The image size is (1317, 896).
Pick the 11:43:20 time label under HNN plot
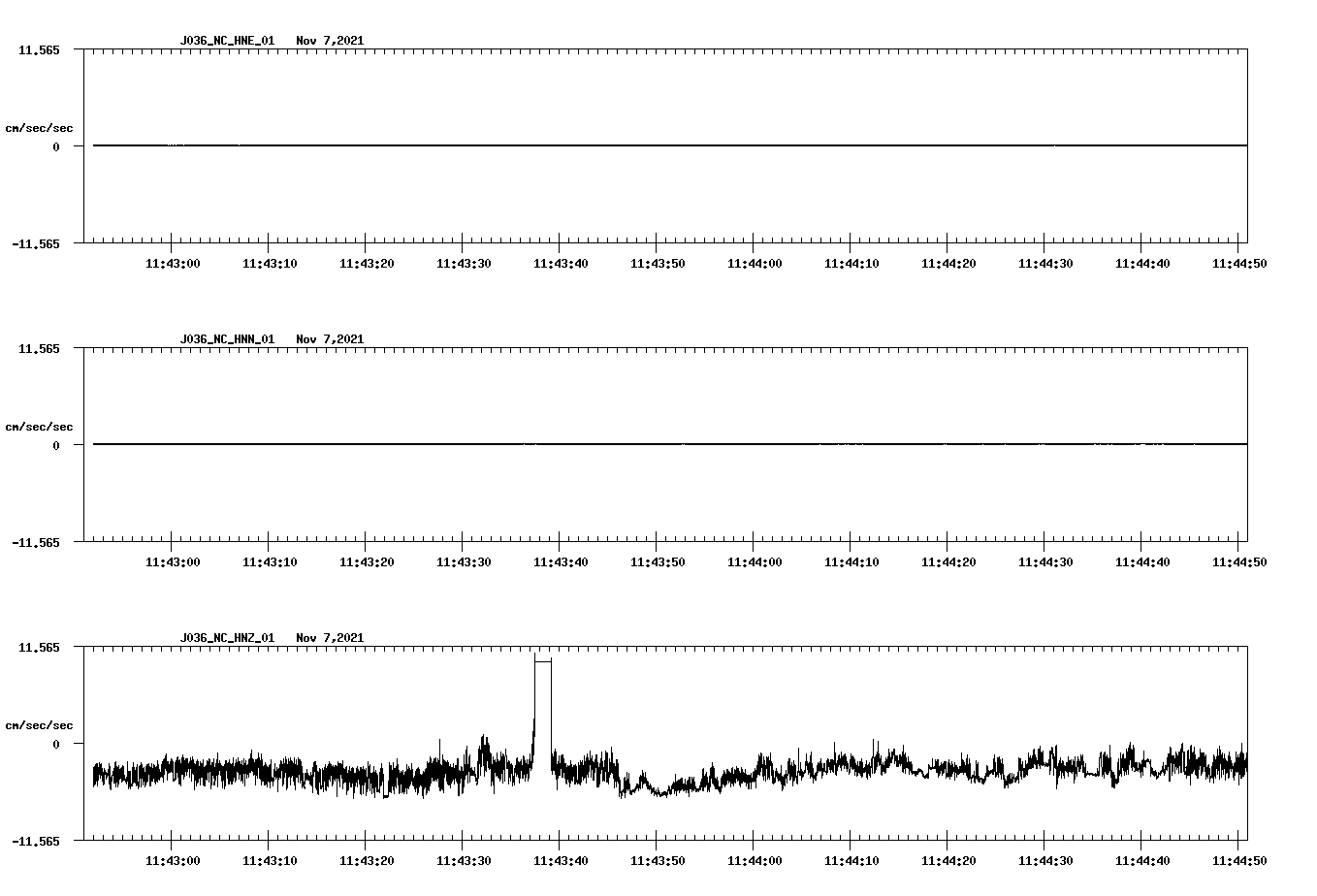coord(367,562)
